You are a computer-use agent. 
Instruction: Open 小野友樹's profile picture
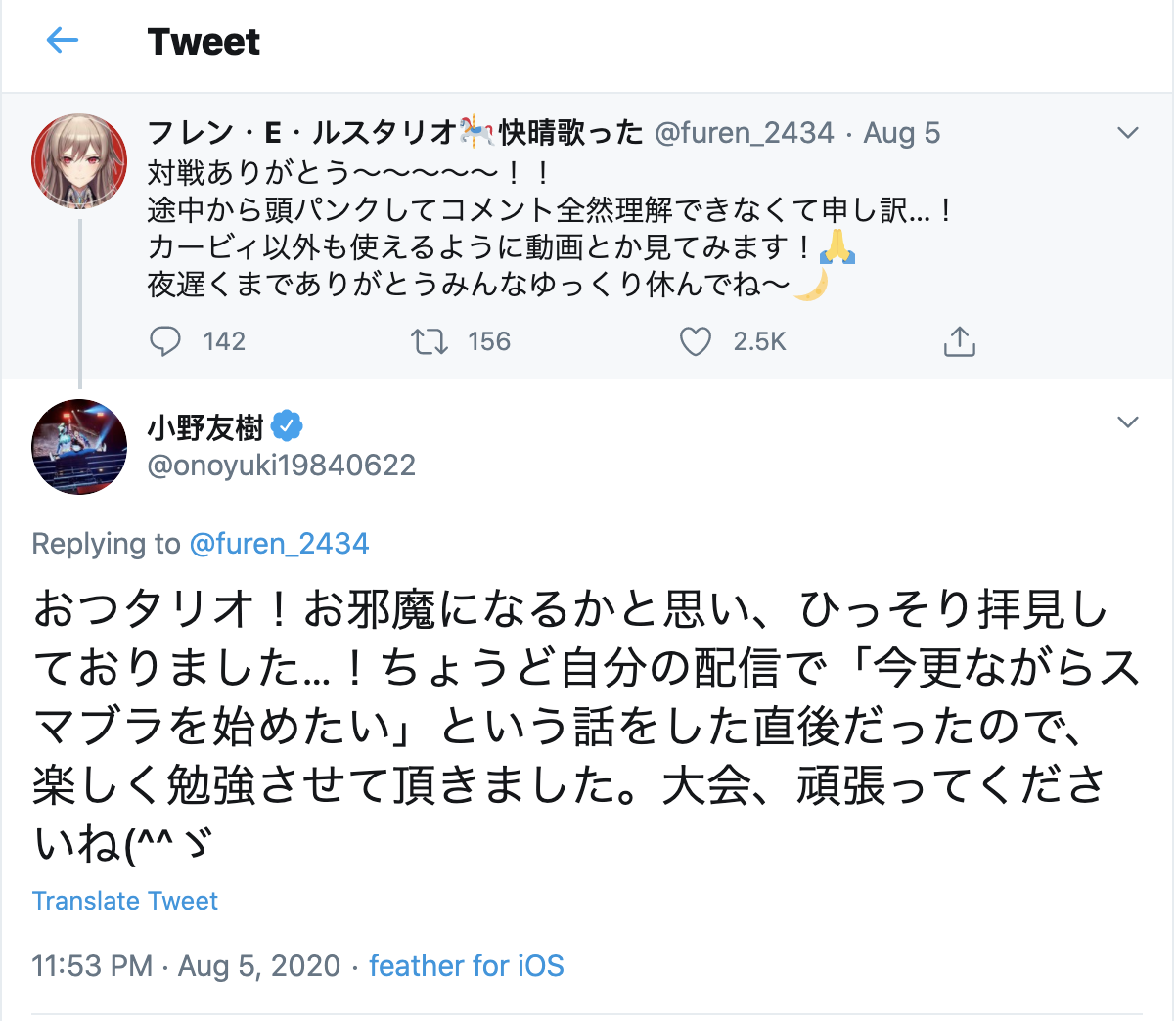(x=79, y=447)
